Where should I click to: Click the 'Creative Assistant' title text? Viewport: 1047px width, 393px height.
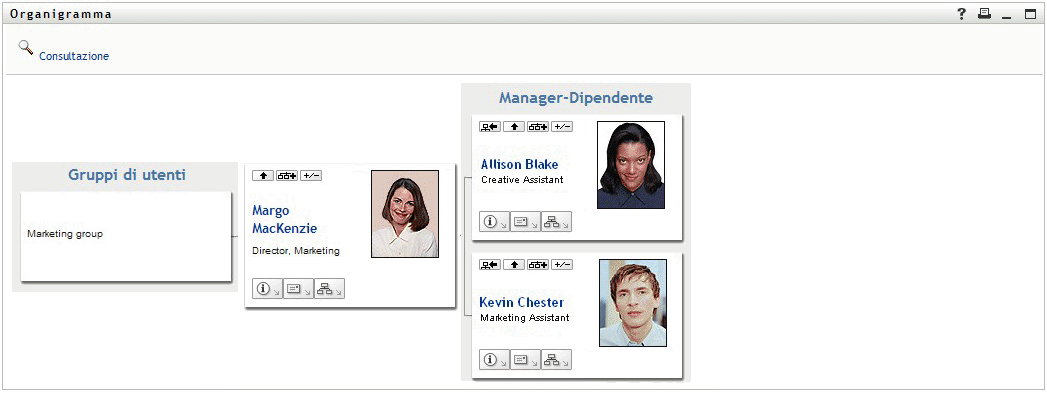522,179
